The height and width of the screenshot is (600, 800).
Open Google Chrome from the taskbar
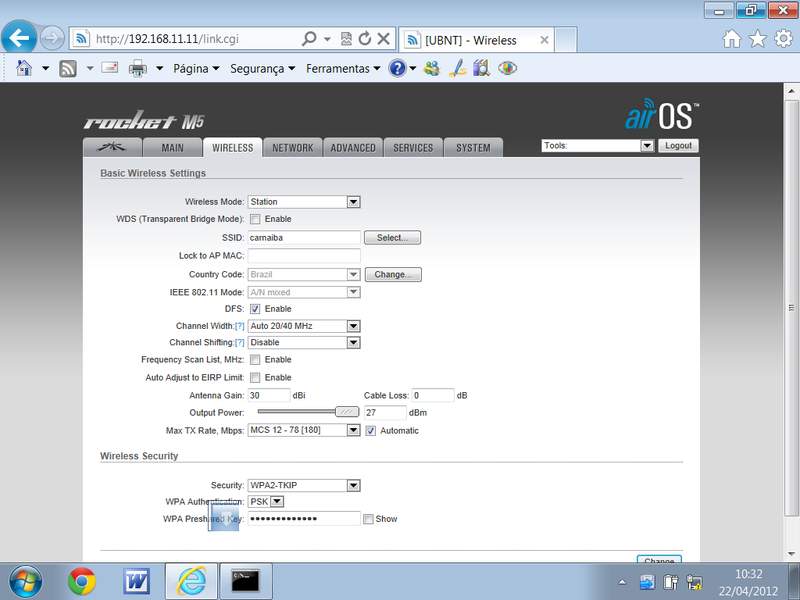[82, 582]
